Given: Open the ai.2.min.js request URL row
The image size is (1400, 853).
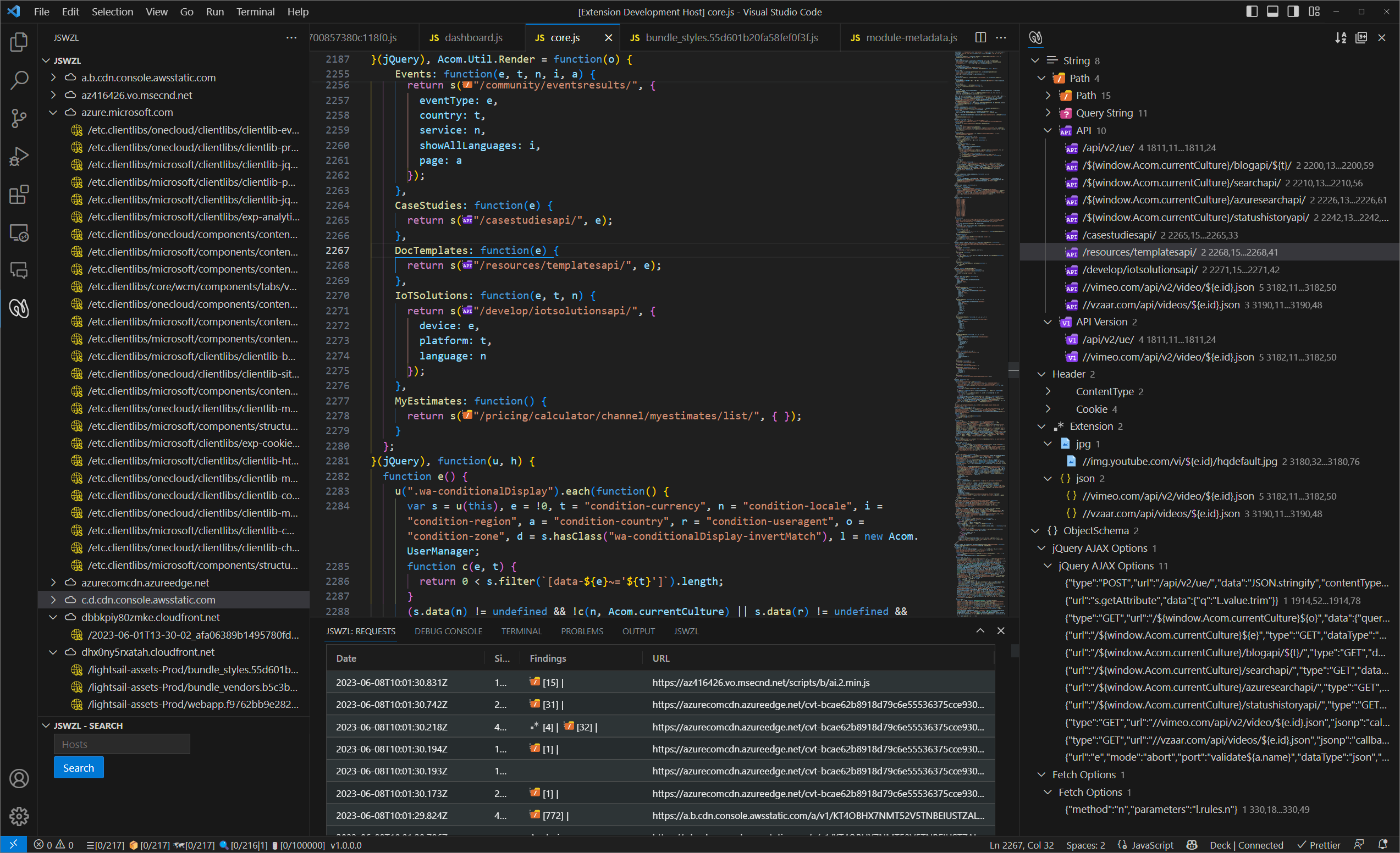Looking at the screenshot, I should (760, 682).
